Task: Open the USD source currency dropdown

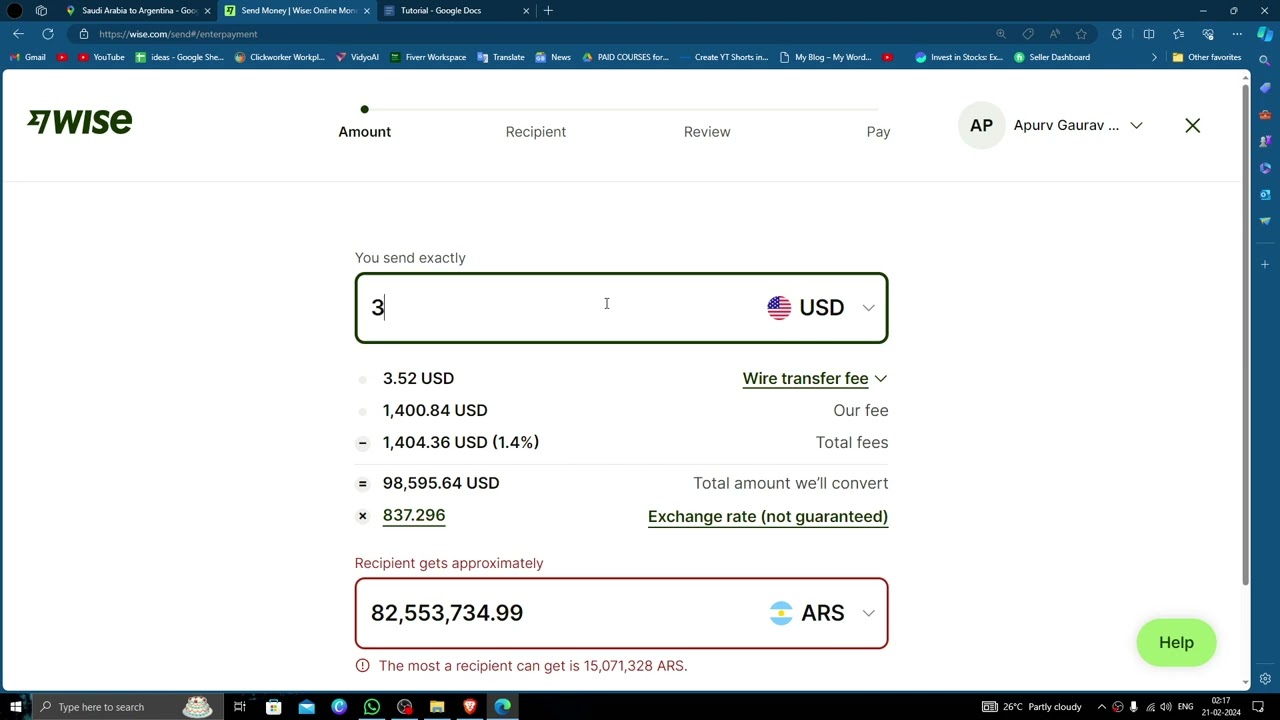Action: point(821,308)
